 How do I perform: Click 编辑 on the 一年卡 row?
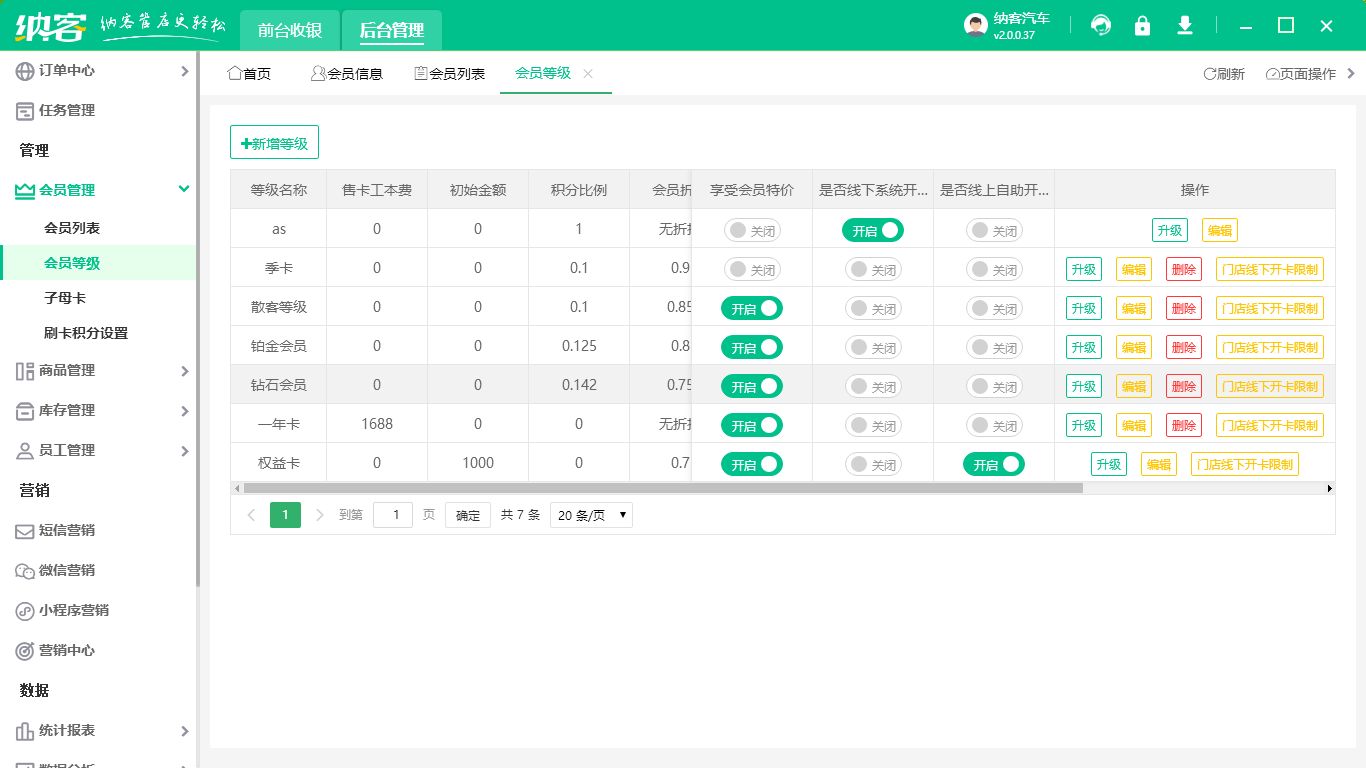(1133, 424)
